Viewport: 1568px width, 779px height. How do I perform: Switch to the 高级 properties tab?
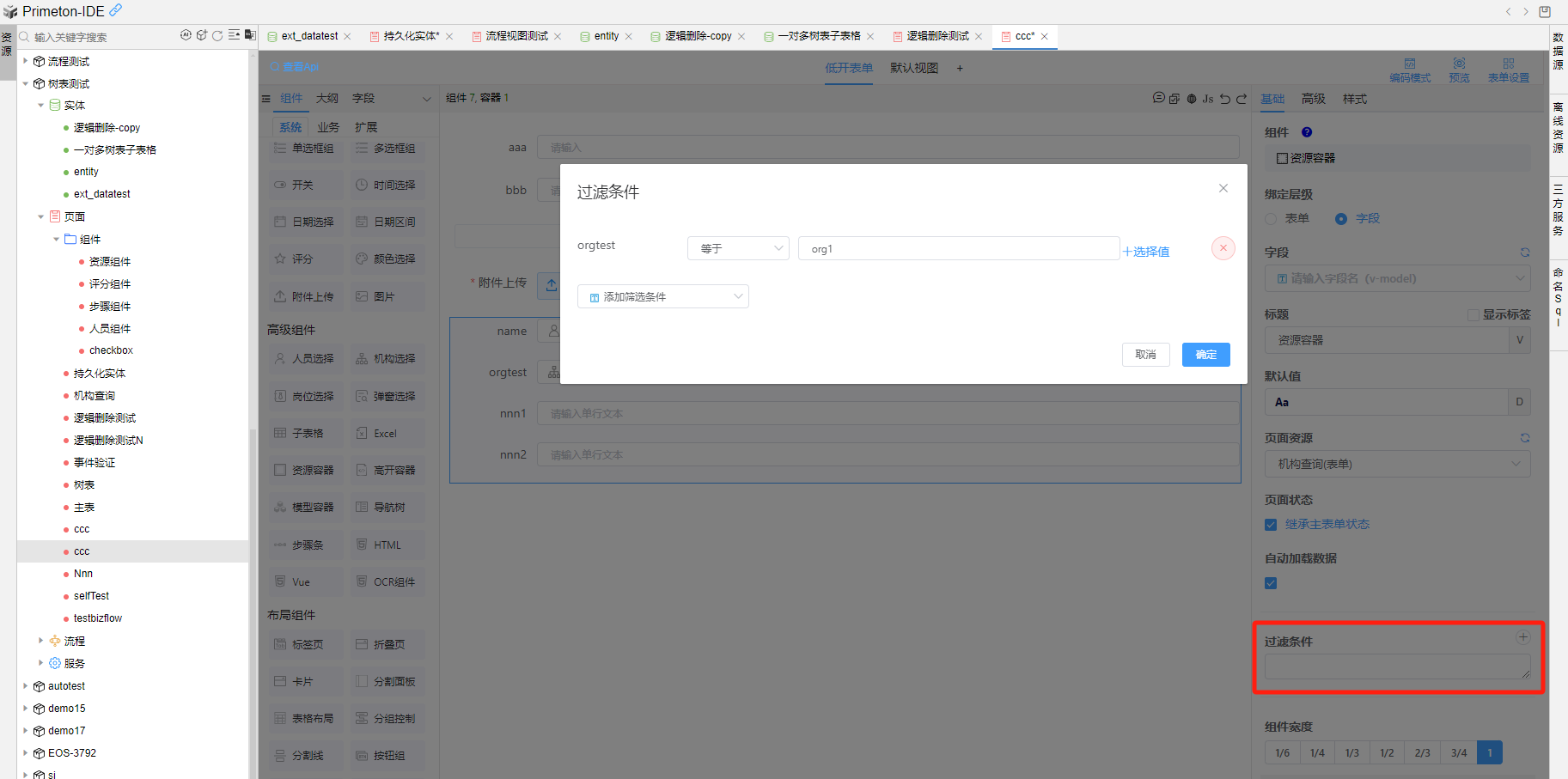click(1313, 99)
